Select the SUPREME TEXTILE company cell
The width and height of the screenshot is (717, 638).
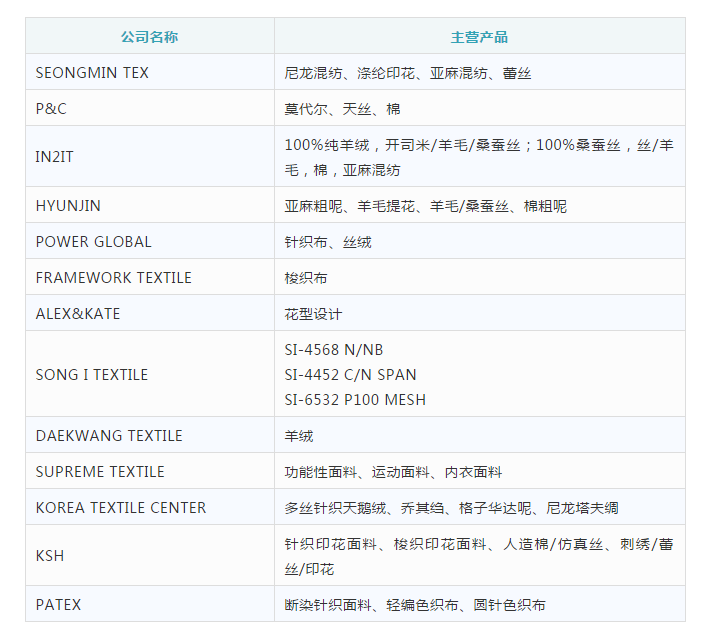point(150,471)
